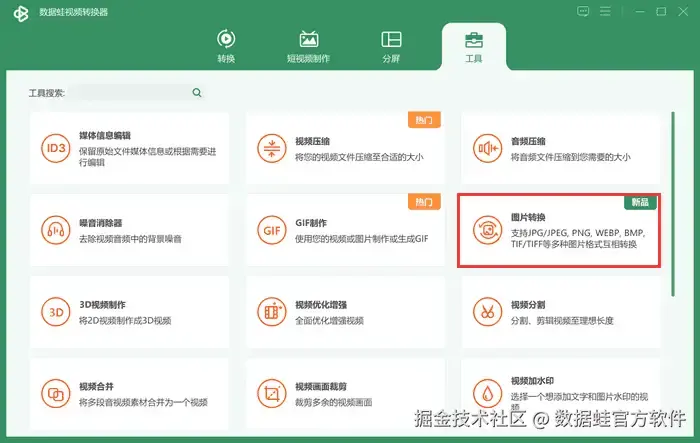The width and height of the screenshot is (700, 443).
Task: Click description 将多段音视频素材合并为一个视频
Action: [x=143, y=402]
